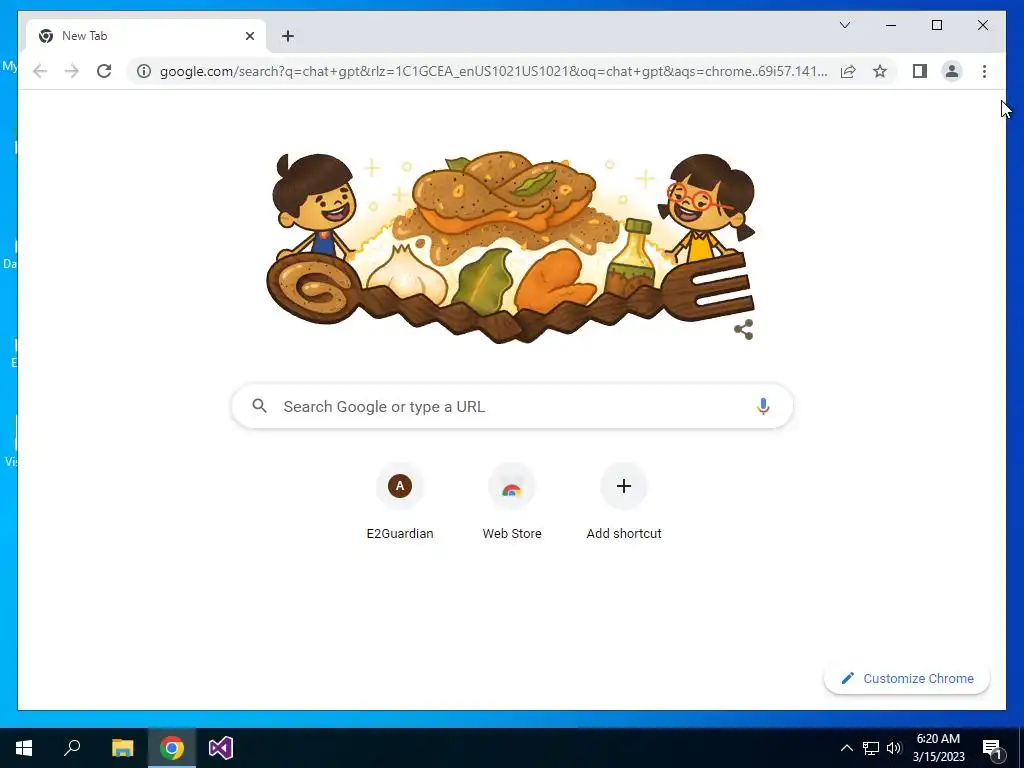The width and height of the screenshot is (1024, 768).
Task: View site information icon in address bar
Action: pos(144,71)
